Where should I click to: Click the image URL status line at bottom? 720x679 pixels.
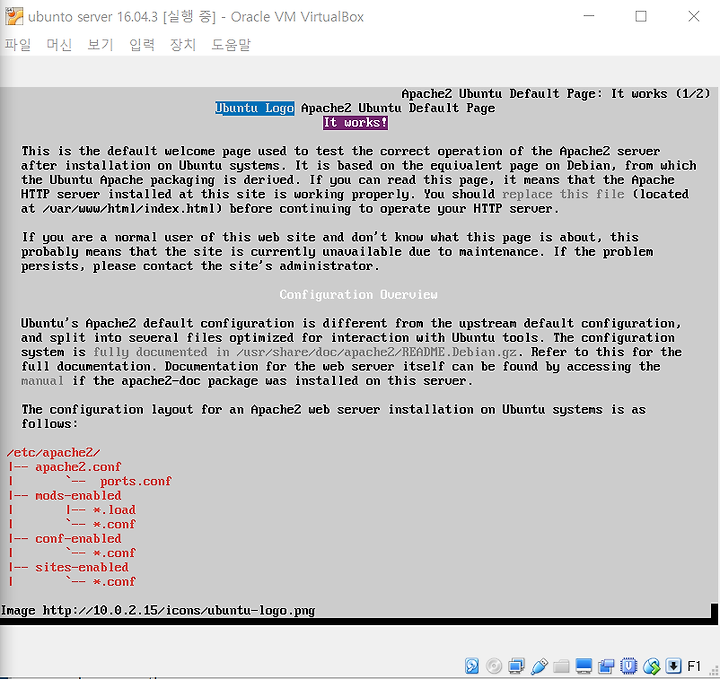point(158,611)
